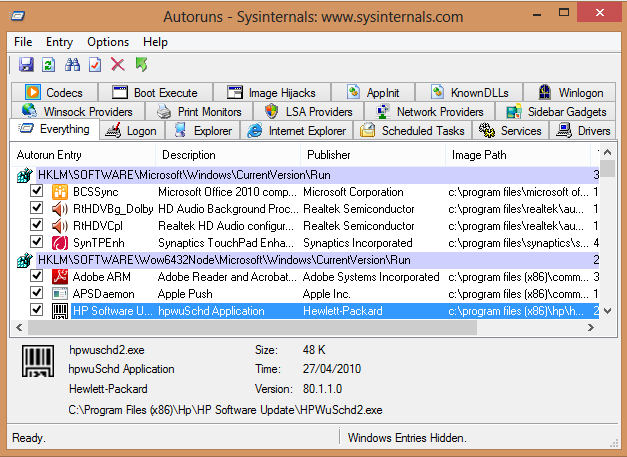The width and height of the screenshot is (627, 457).
Task: Select the KnownDLLs tab
Action: [469, 92]
